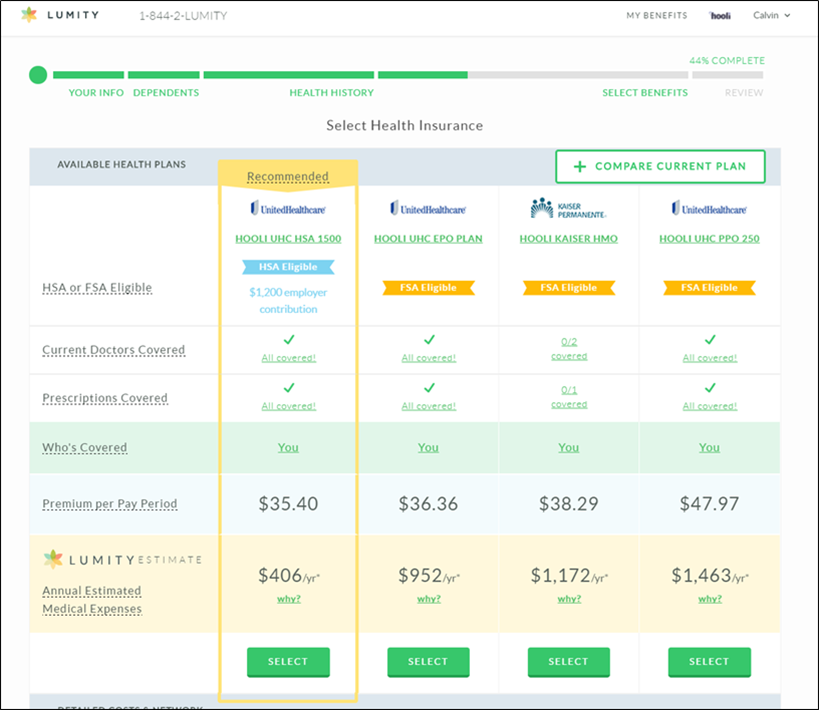
Task: Open the Hooli UHC EPO Plan link
Action: pyautogui.click(x=428, y=239)
